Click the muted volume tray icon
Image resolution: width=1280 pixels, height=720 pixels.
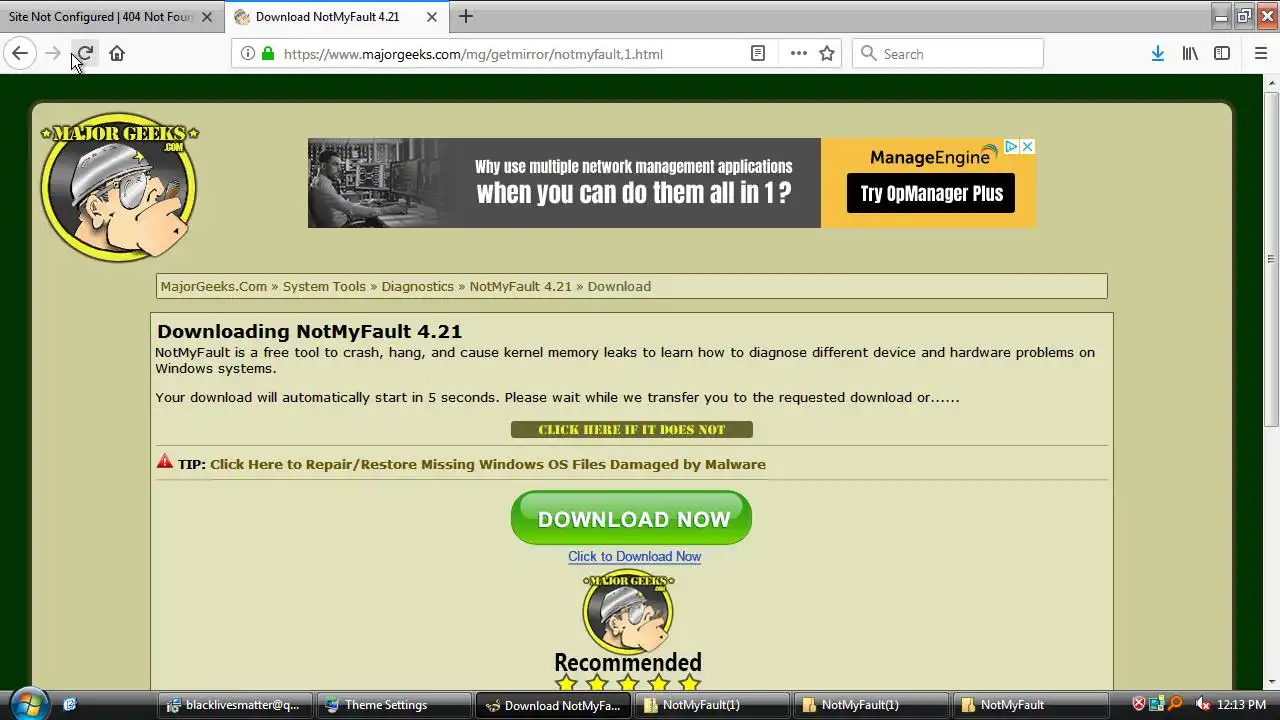click(1202, 704)
